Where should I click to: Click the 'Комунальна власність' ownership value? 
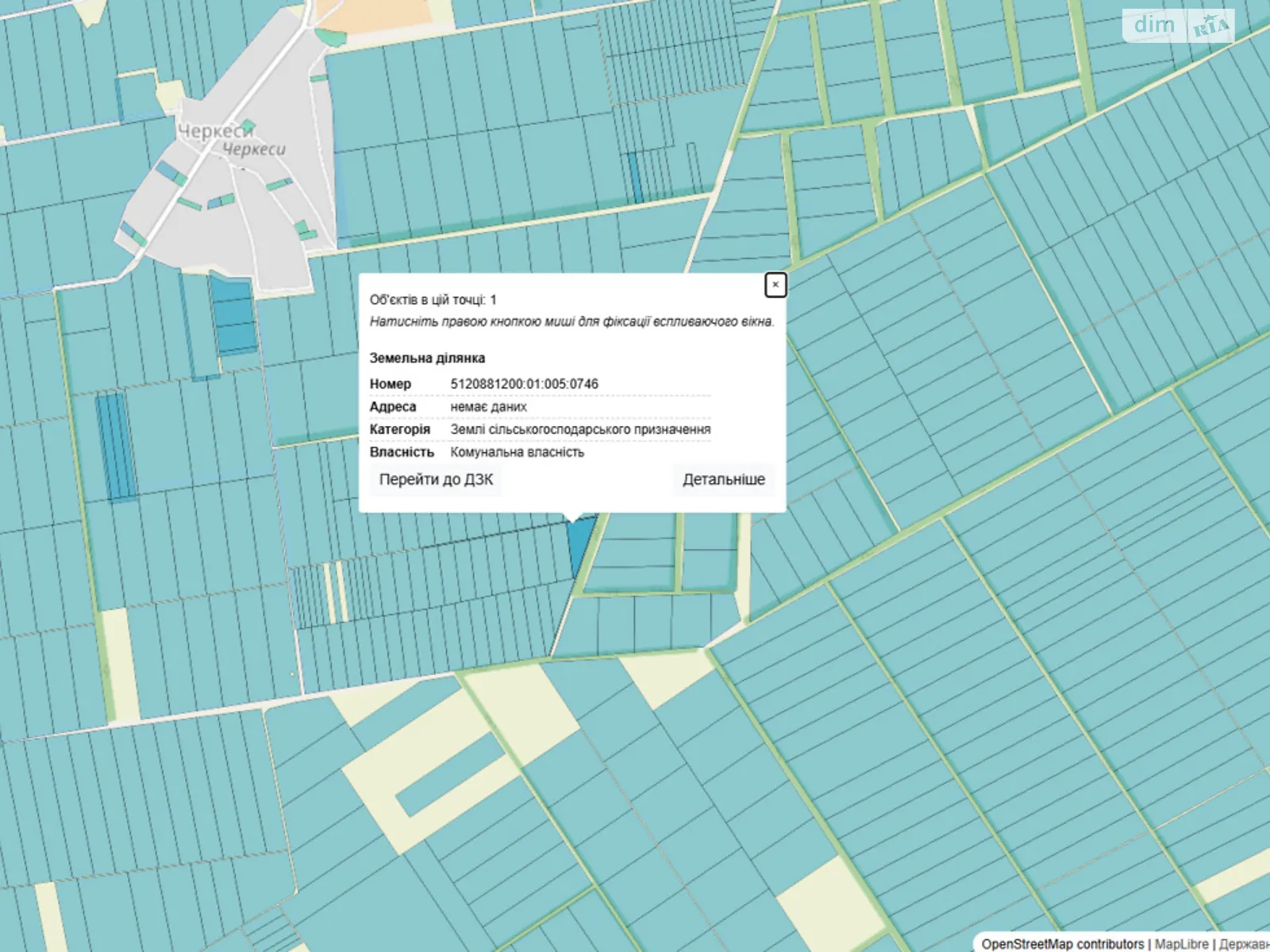pyautogui.click(x=517, y=452)
